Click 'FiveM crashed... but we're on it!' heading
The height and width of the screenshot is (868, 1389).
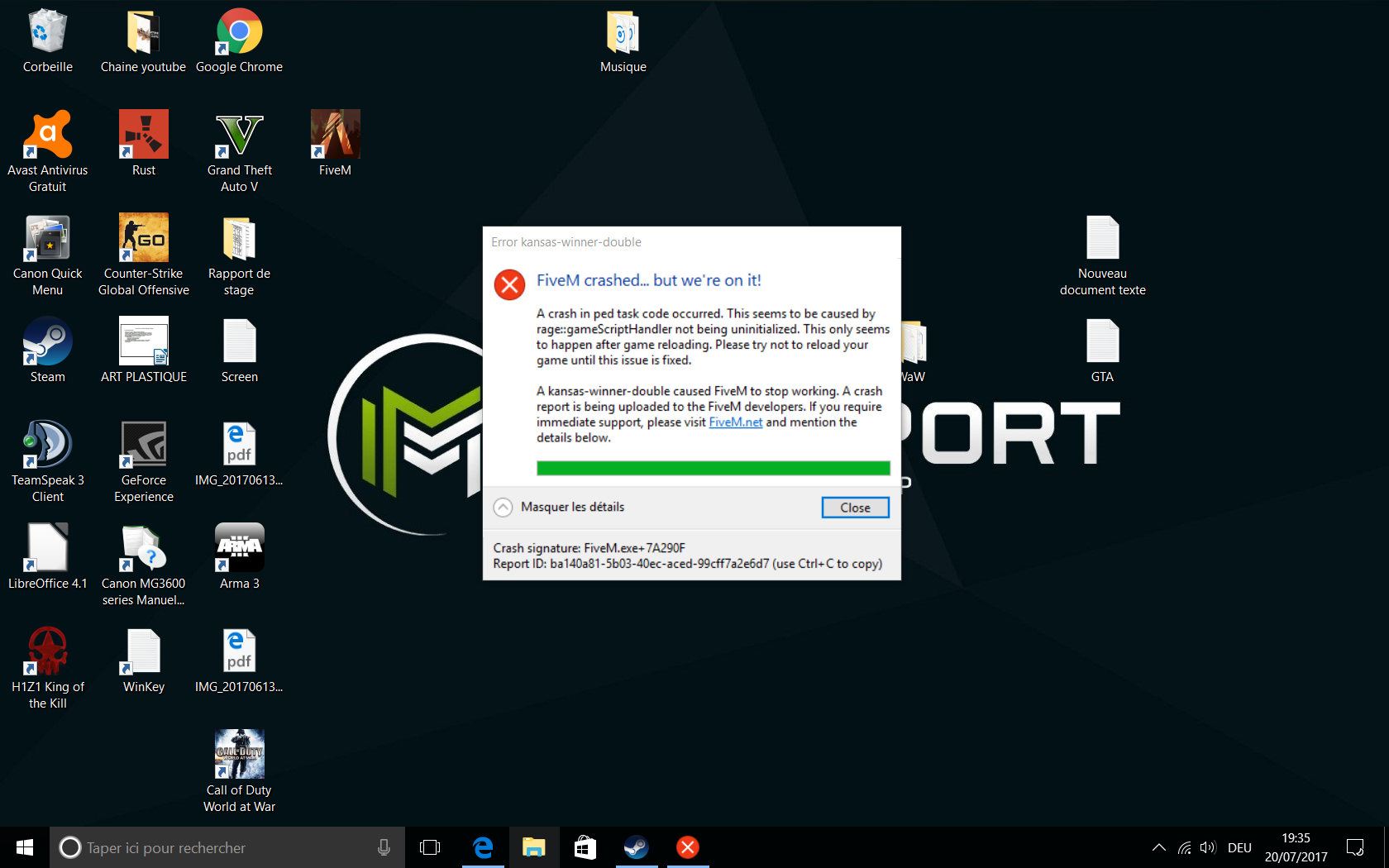(x=649, y=280)
